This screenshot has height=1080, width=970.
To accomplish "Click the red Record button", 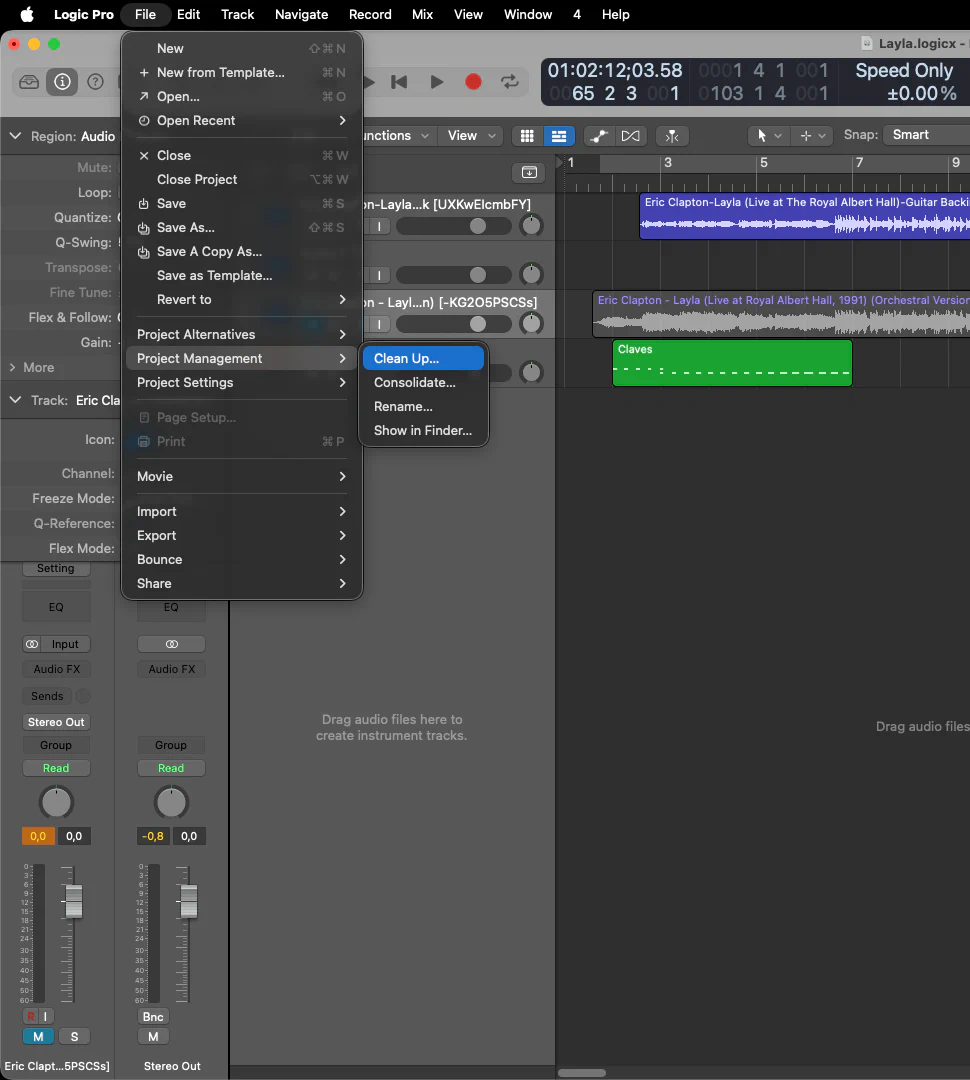I will 473,82.
